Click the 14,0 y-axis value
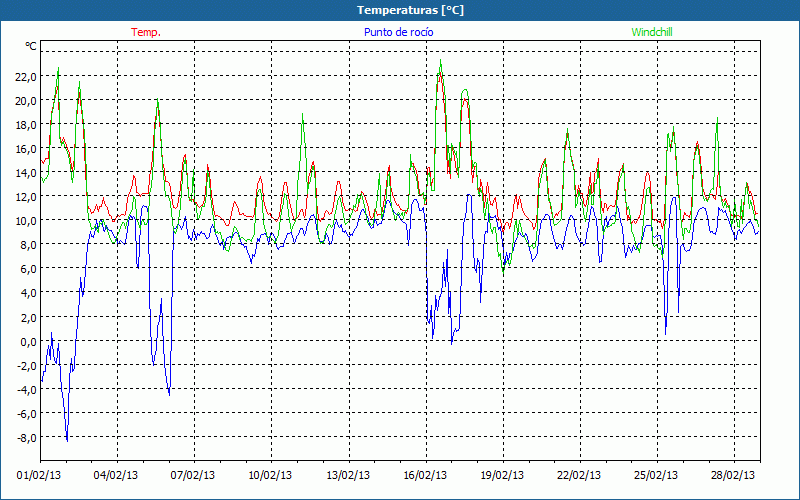Screen dimensions: 800x500 click(26, 172)
